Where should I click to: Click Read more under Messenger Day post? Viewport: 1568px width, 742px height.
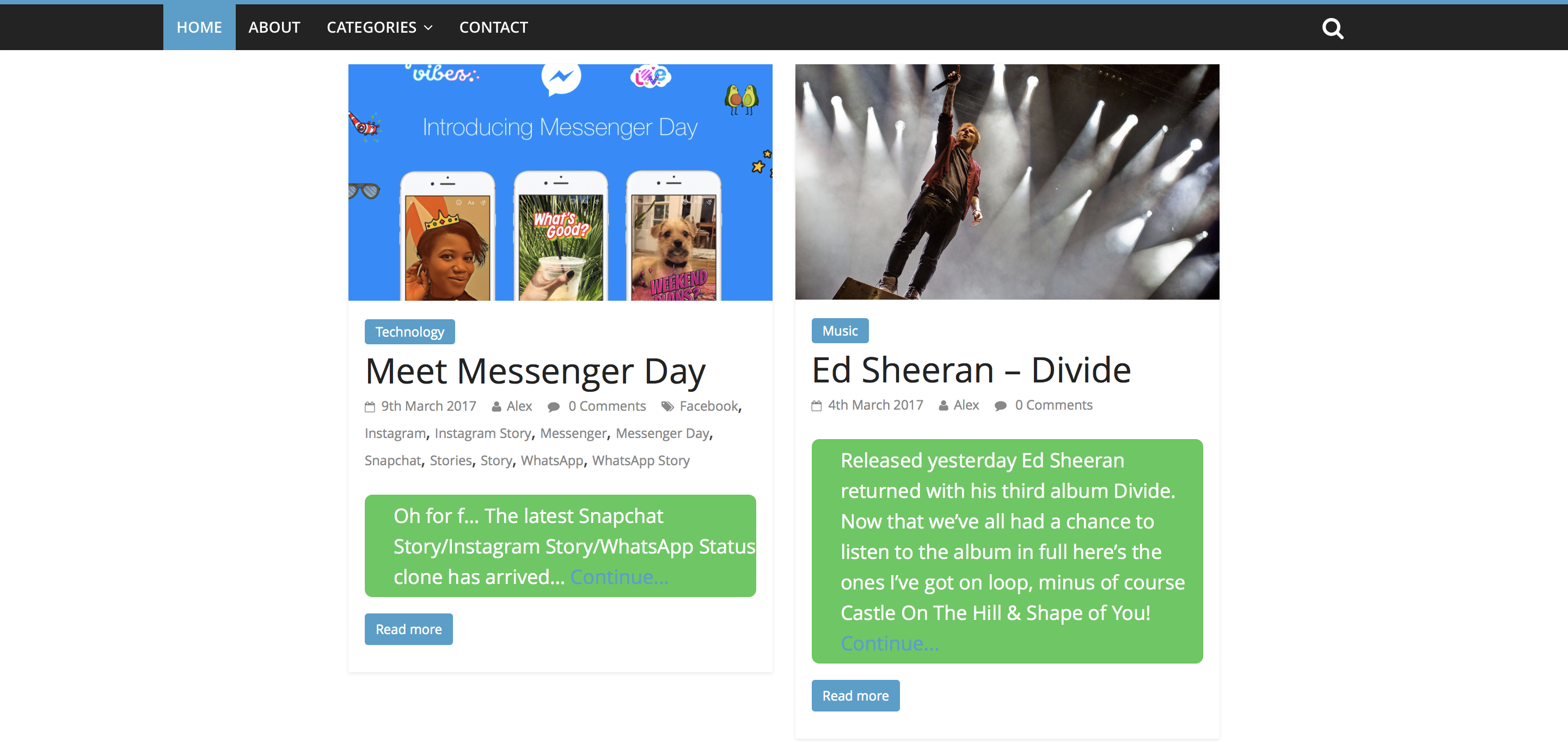[x=408, y=629]
